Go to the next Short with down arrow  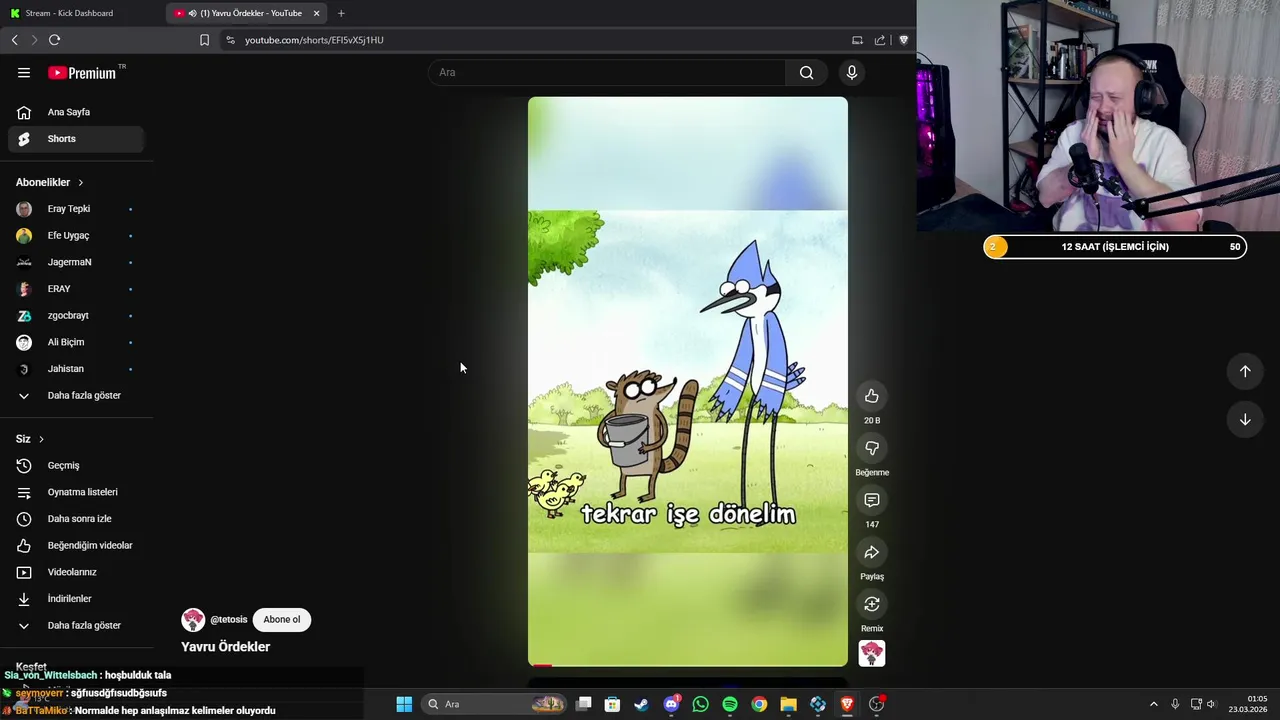pos(1245,419)
